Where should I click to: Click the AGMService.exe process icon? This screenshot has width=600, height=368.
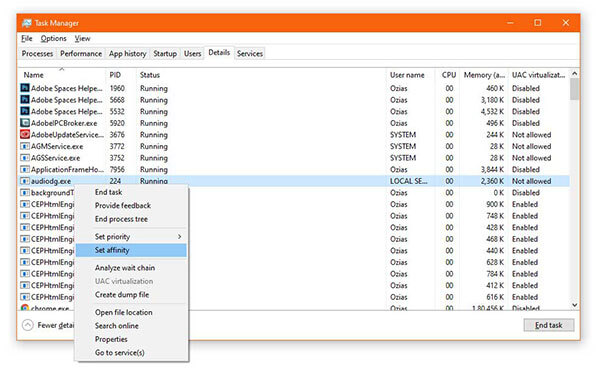(x=25, y=146)
